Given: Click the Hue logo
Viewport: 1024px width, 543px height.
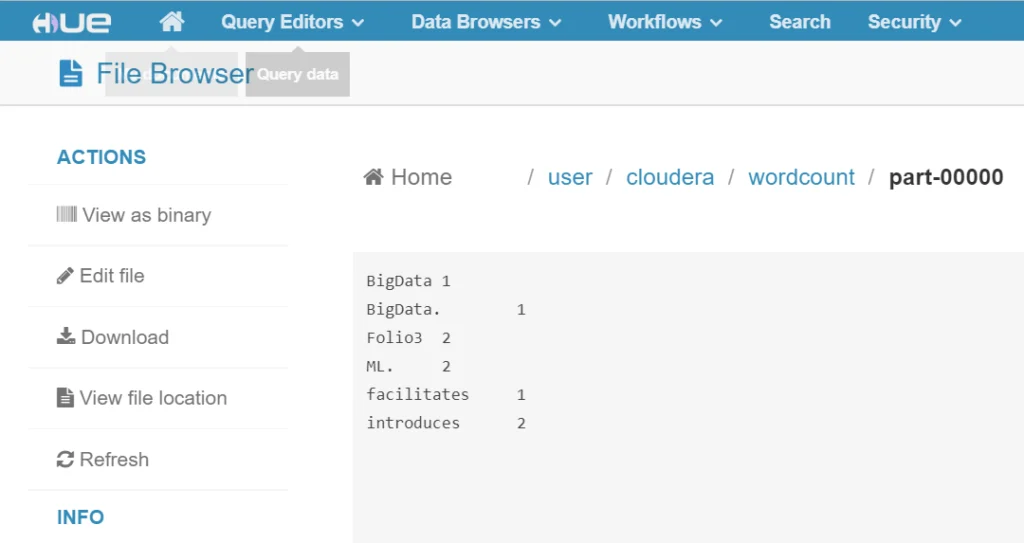Looking at the screenshot, I should click(72, 23).
